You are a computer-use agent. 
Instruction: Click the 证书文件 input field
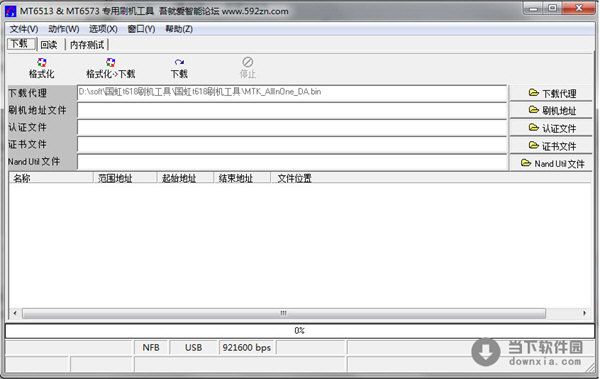point(292,145)
